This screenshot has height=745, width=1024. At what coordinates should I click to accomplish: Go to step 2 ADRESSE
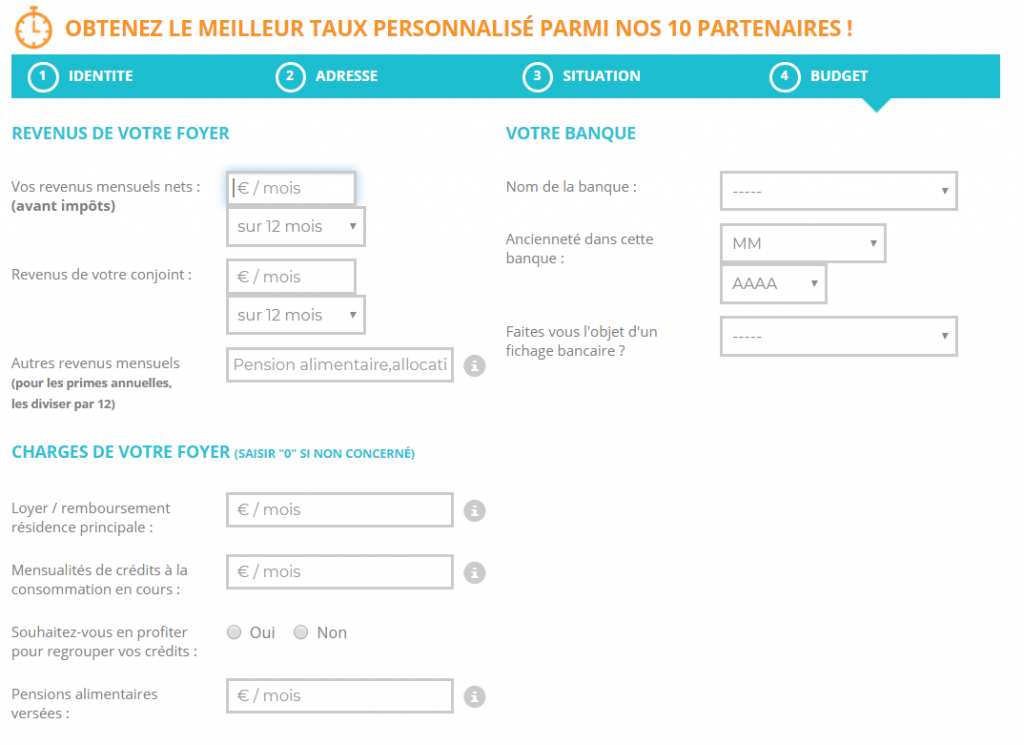[x=330, y=76]
